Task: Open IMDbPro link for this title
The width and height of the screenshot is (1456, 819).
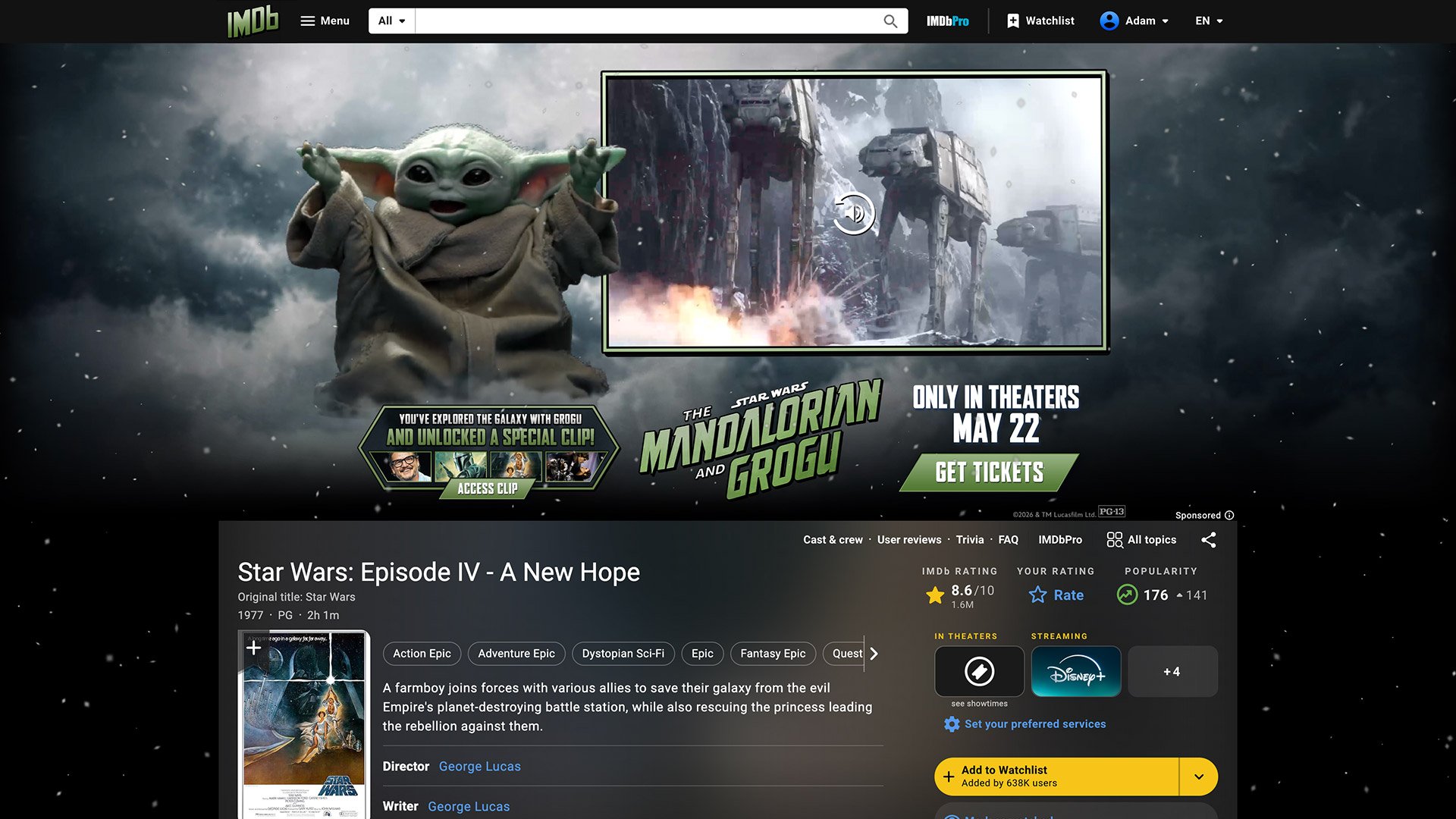Action: tap(1060, 540)
